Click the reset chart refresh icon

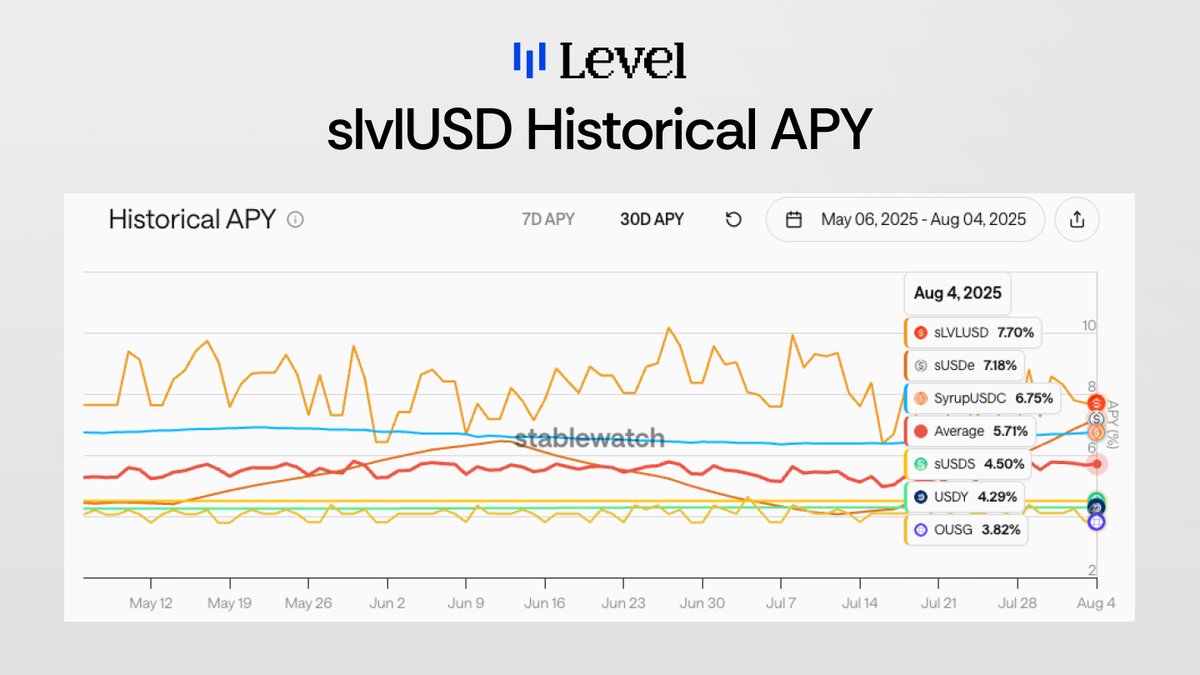(734, 219)
